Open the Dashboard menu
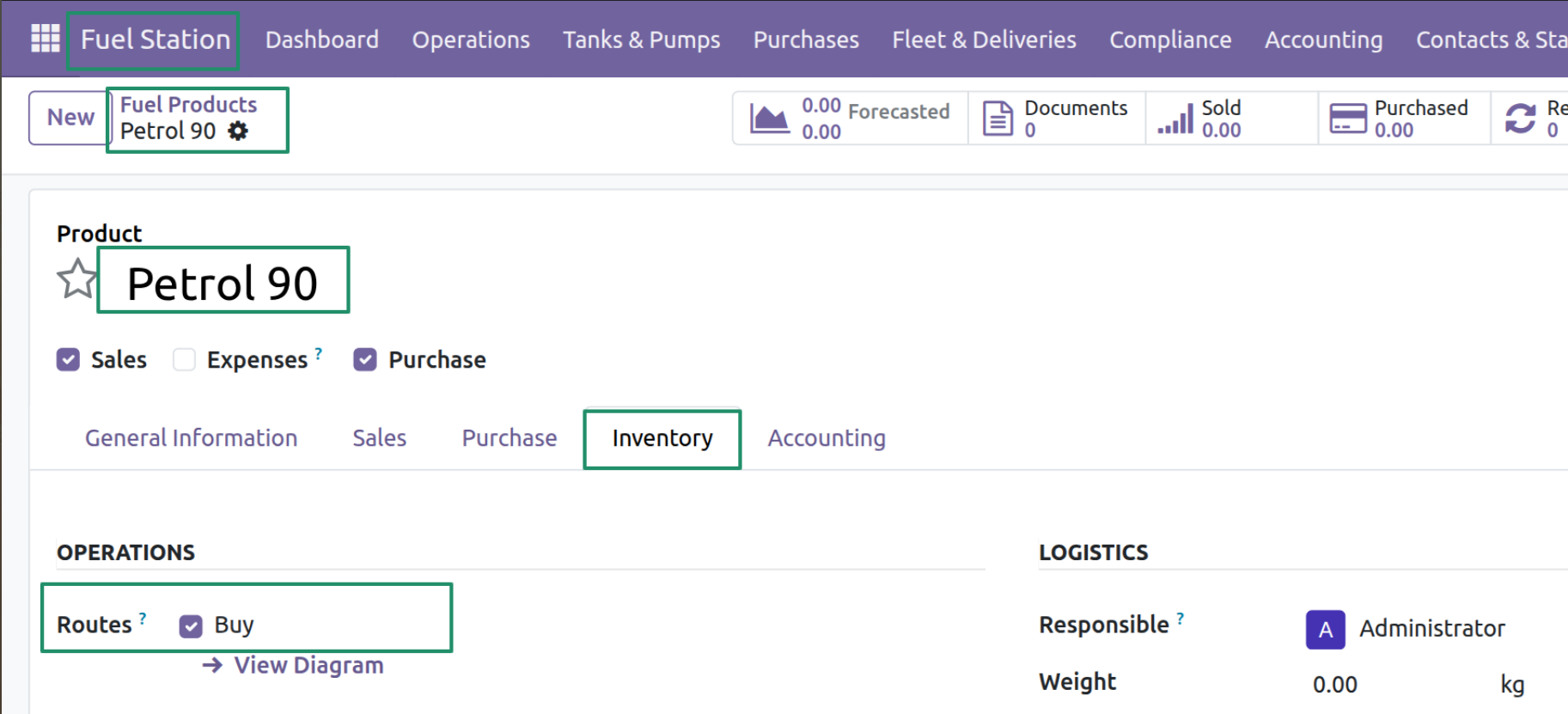This screenshot has width=1568, height=714. click(x=322, y=40)
